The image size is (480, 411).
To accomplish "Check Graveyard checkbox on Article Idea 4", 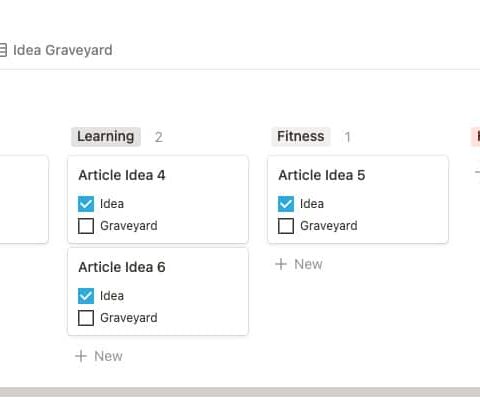I will [x=86, y=226].
